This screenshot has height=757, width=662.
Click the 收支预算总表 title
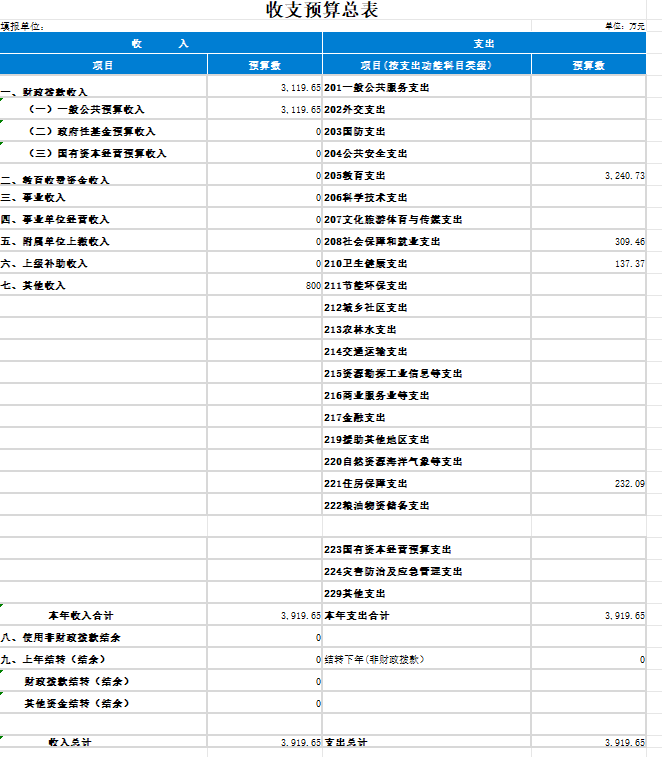[x=322, y=11]
